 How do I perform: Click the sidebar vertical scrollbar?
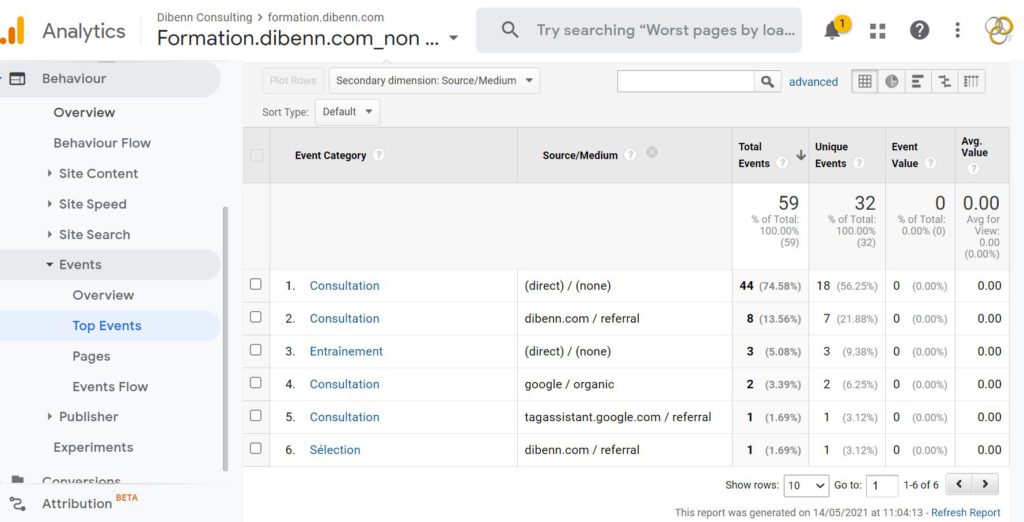click(x=226, y=339)
